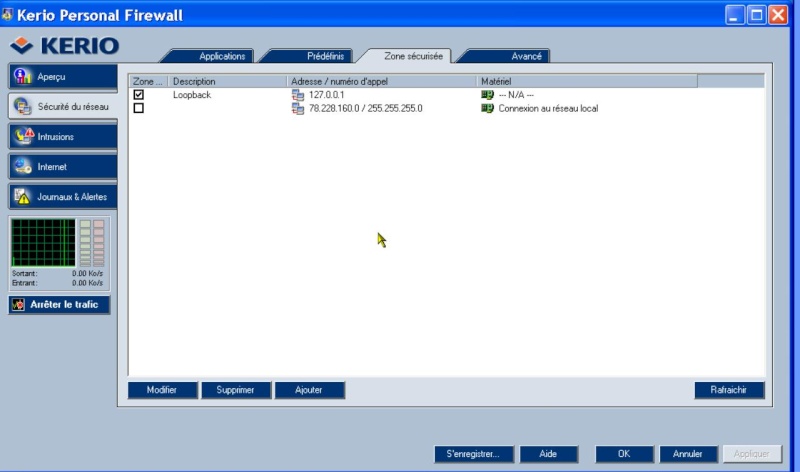Click the traffic graph monitor

point(43,242)
